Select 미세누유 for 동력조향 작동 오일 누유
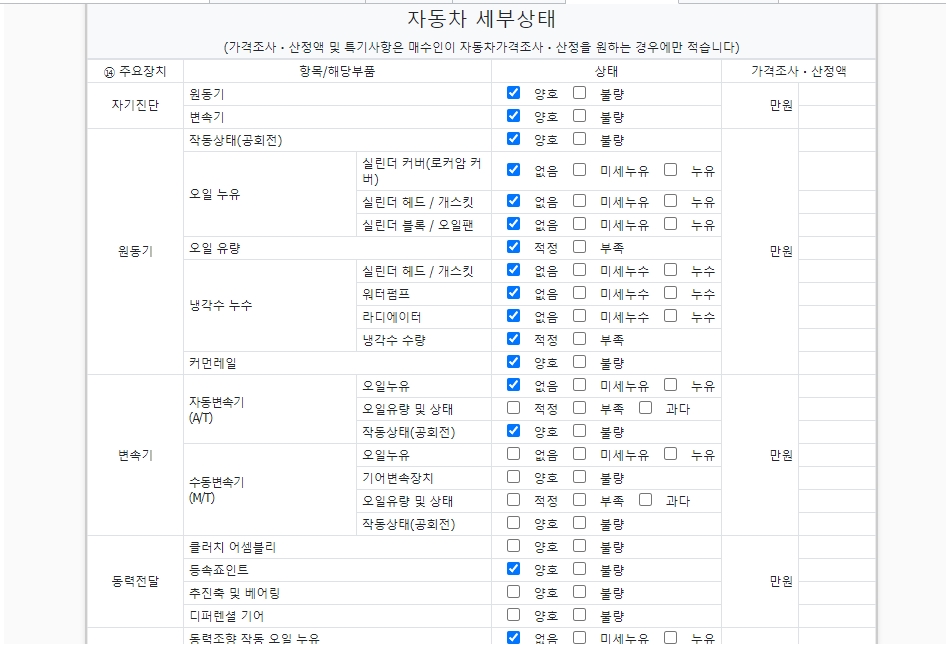Viewport: 946px width, 645px height. pyautogui.click(x=579, y=637)
